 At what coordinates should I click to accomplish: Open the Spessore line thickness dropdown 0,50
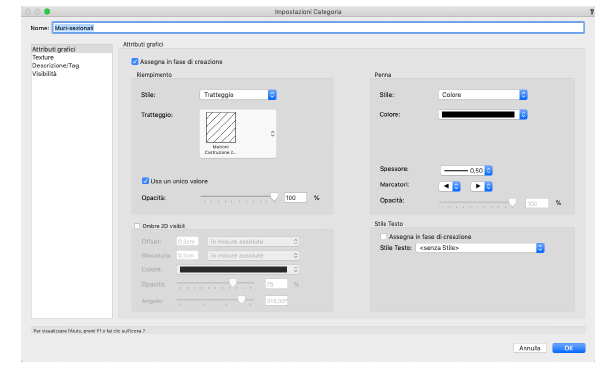click(466, 170)
